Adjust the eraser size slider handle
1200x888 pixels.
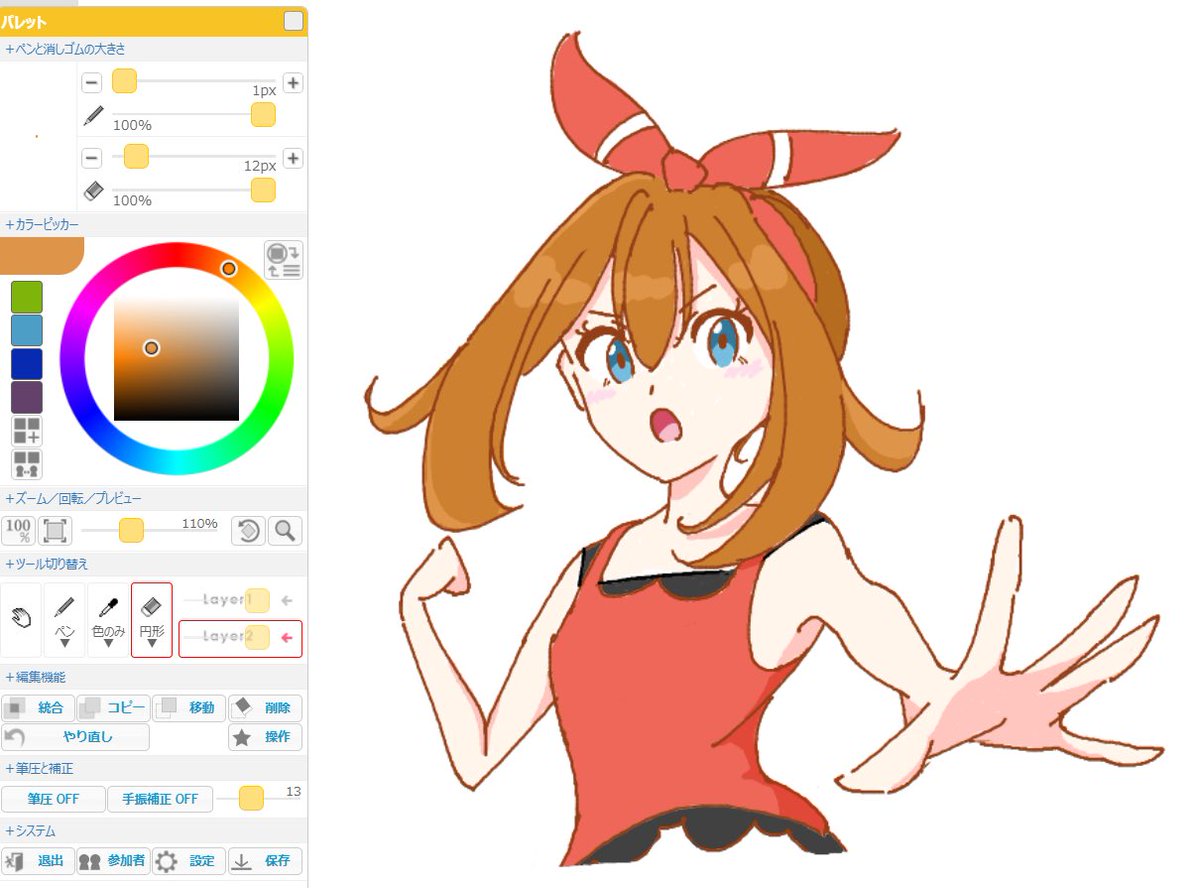(136, 157)
